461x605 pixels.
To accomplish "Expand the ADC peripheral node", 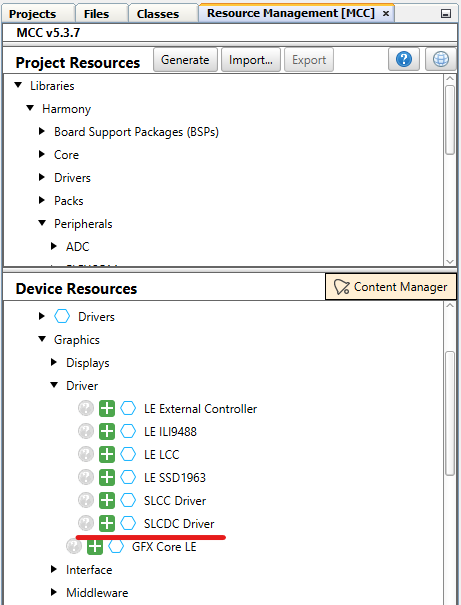I will 54,247.
